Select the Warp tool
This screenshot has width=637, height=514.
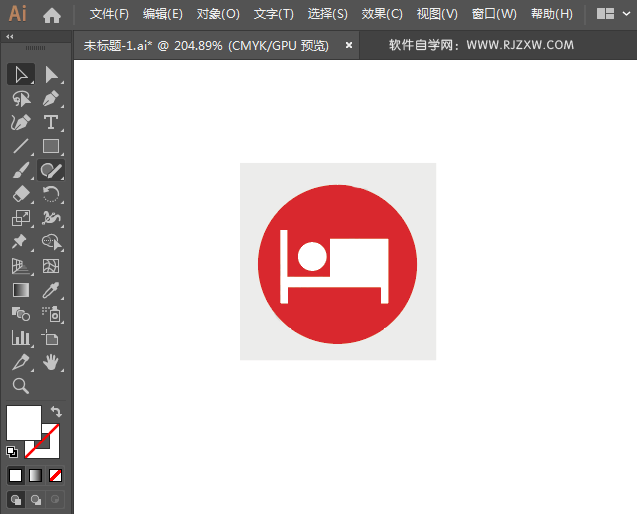[51, 218]
